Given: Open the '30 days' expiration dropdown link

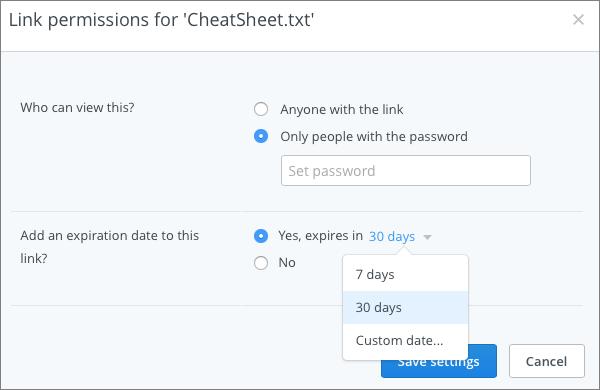Looking at the screenshot, I should pyautogui.click(x=392, y=237).
